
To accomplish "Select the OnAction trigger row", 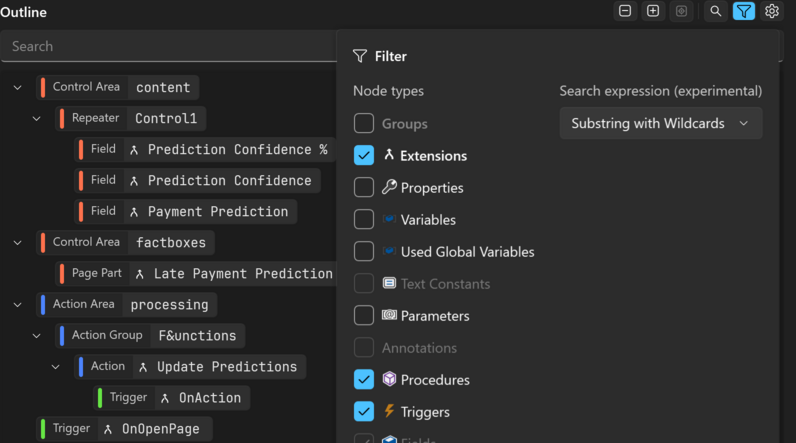I will pyautogui.click(x=172, y=397).
